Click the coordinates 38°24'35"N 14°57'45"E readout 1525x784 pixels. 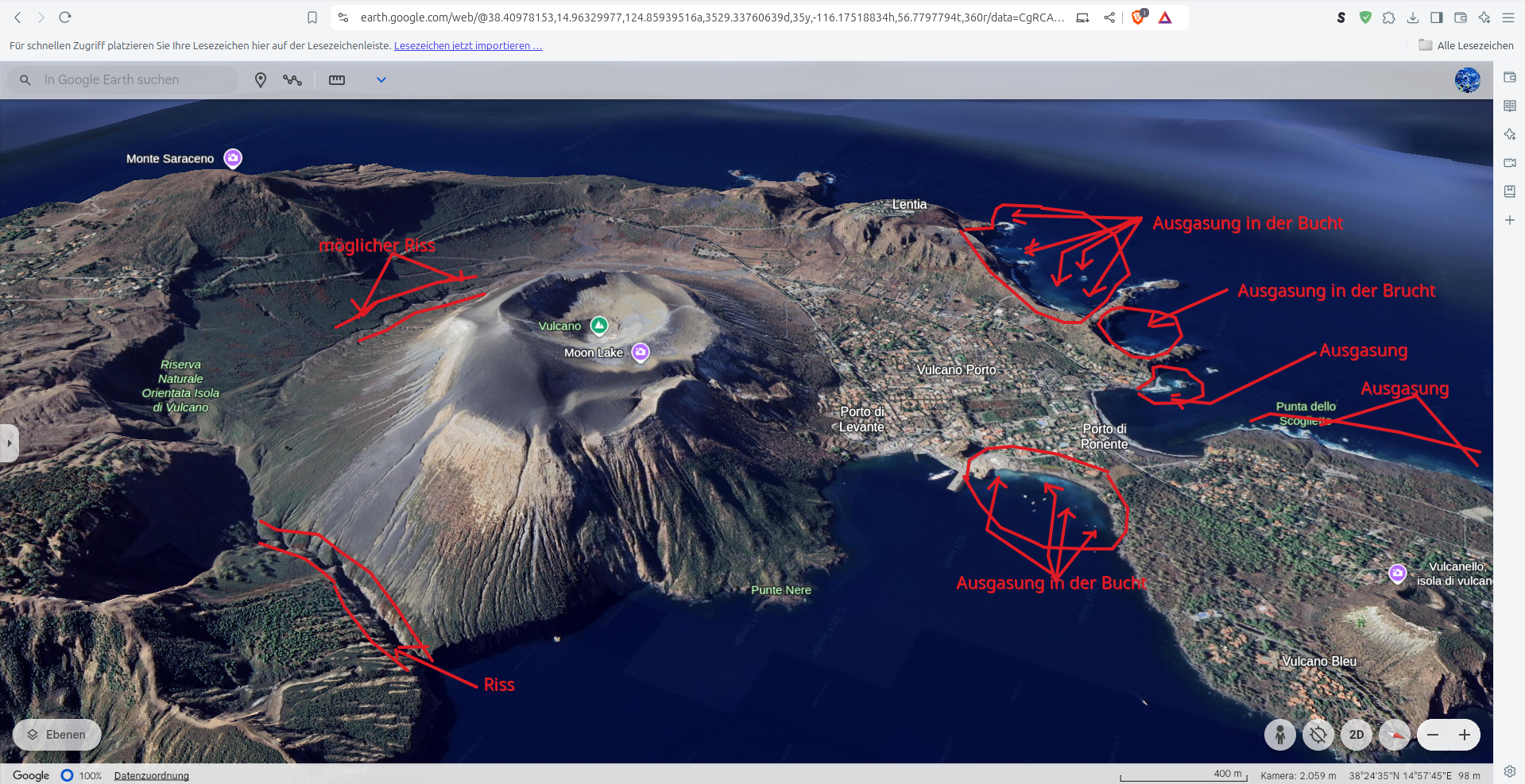point(1400,775)
